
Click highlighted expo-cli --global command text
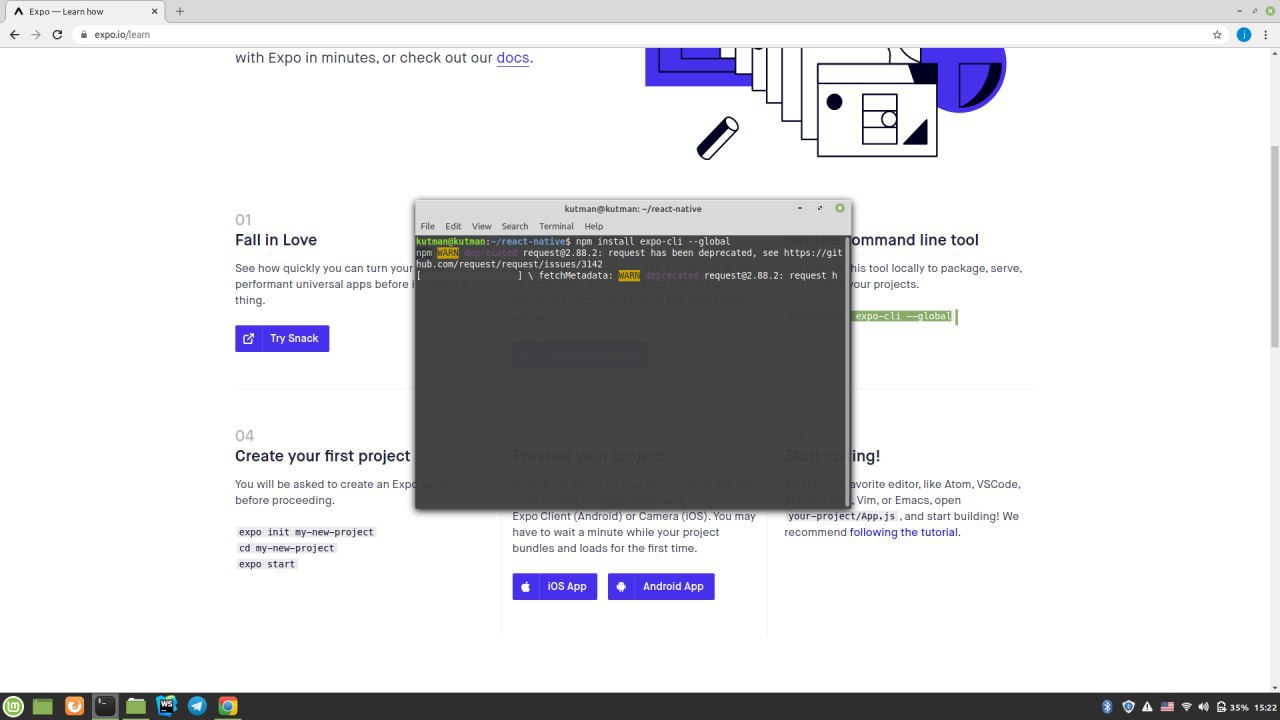(903, 316)
